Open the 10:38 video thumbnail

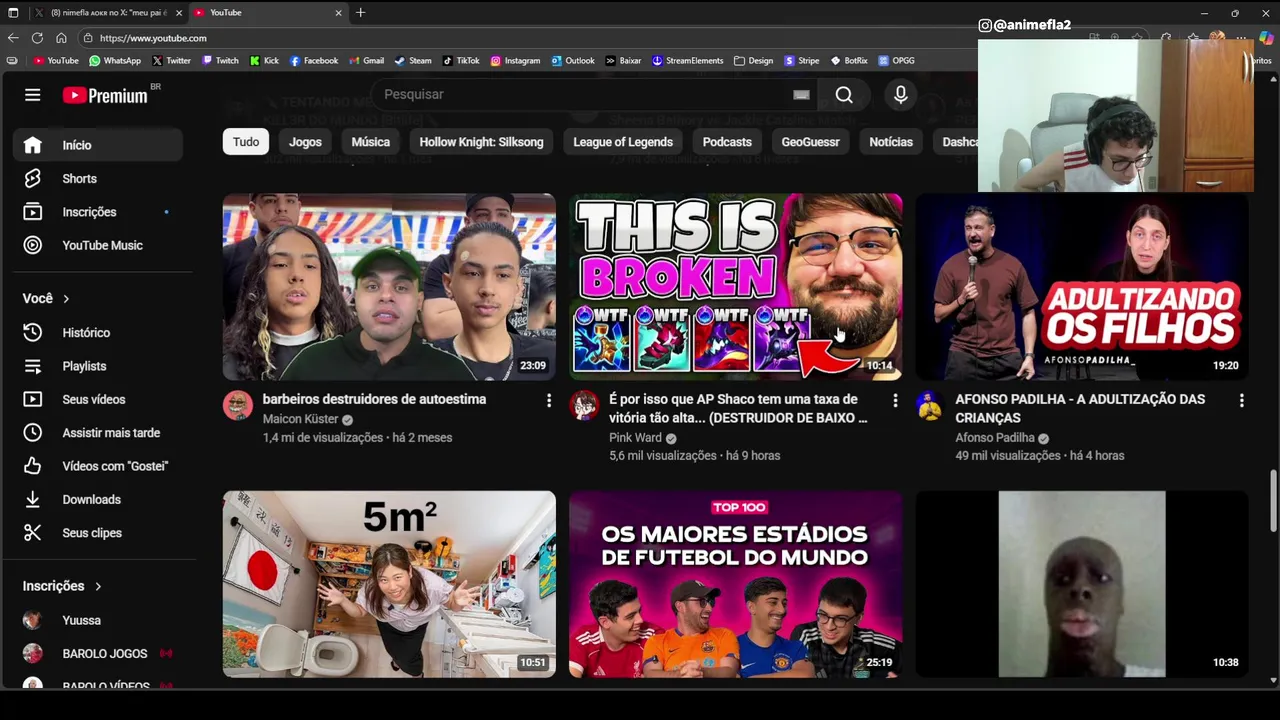tap(1082, 584)
